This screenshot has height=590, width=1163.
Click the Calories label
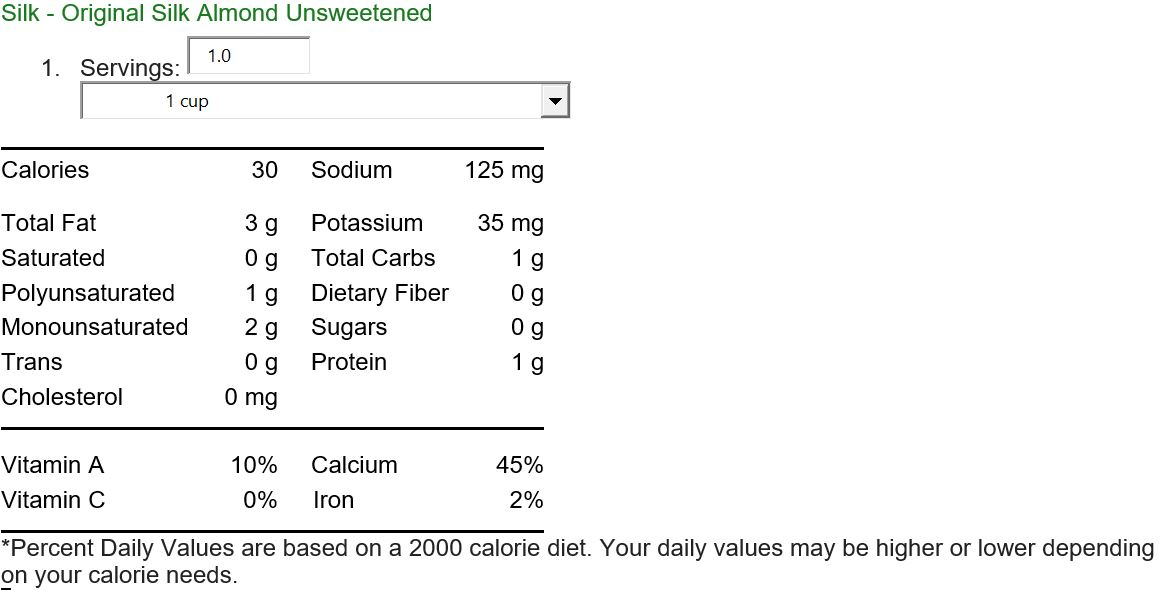click(x=45, y=170)
